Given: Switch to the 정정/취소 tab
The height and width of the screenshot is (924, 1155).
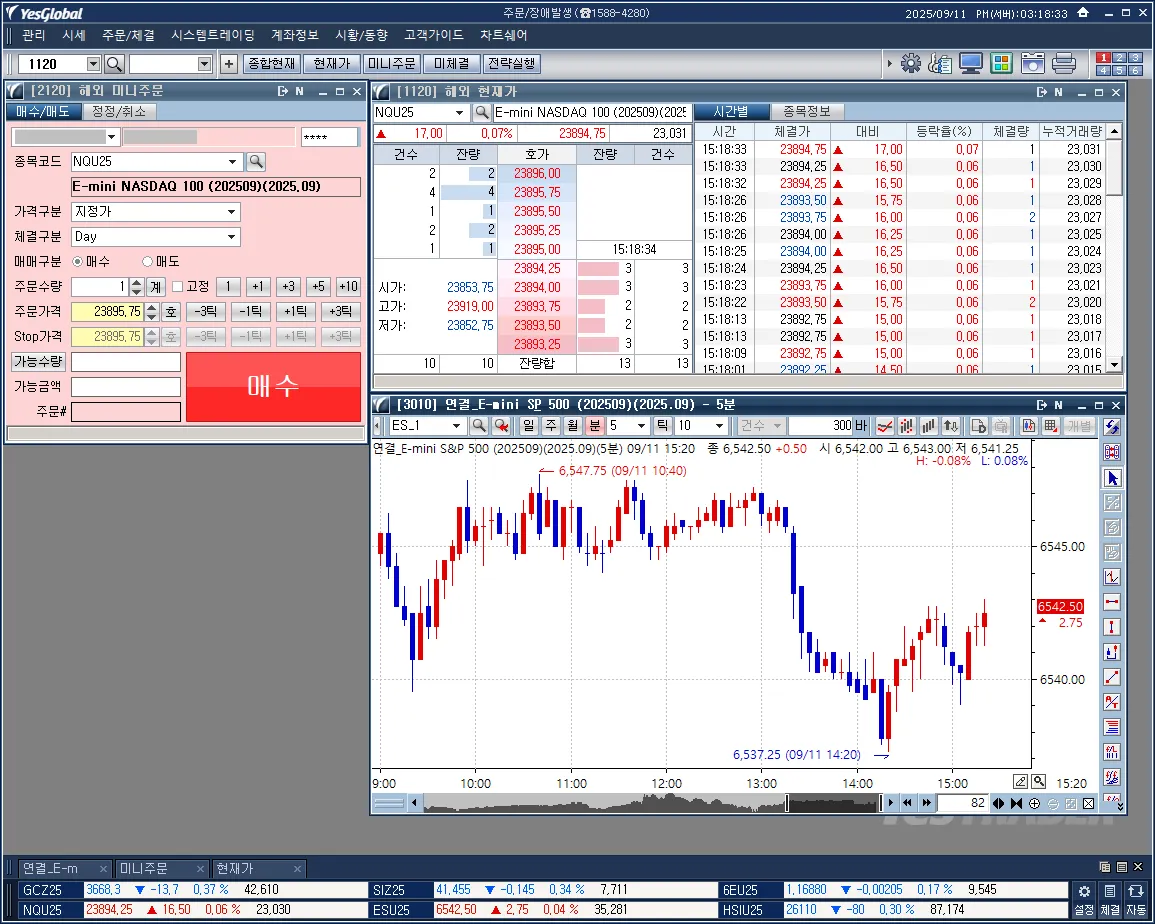Looking at the screenshot, I should pos(117,111).
